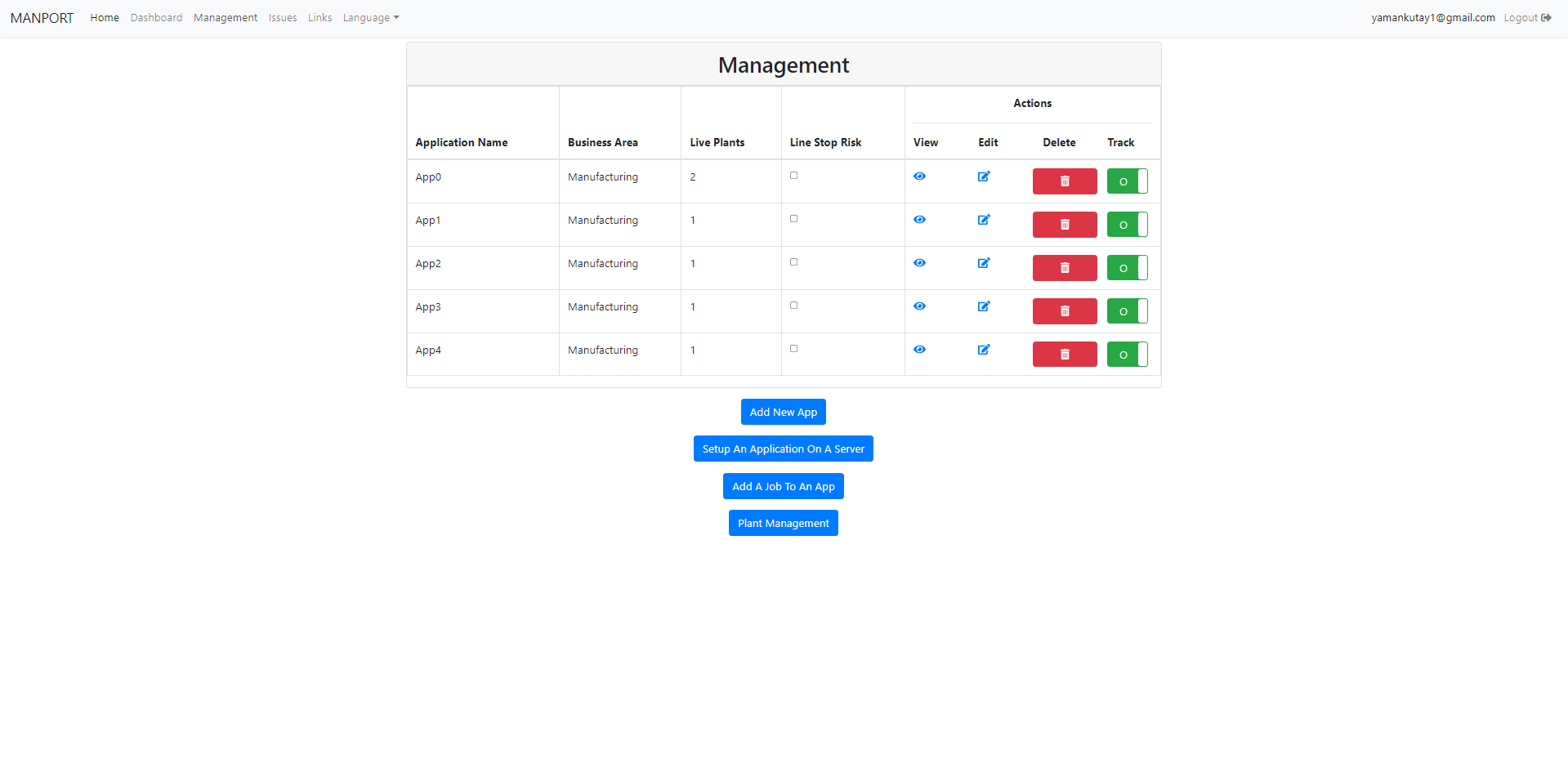
Task: Switch to the Dashboard page
Action: pos(156,17)
